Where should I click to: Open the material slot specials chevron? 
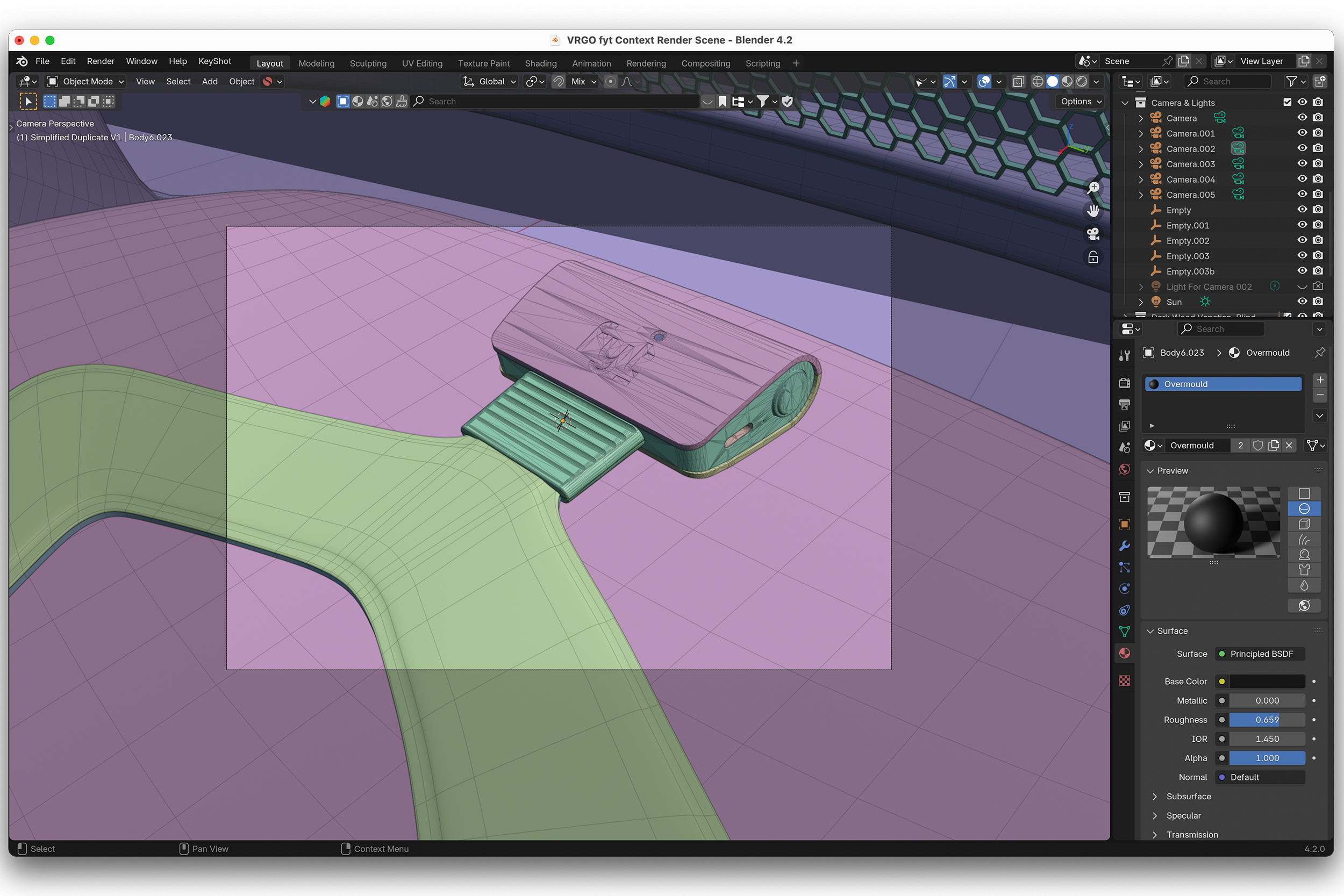point(1319,416)
